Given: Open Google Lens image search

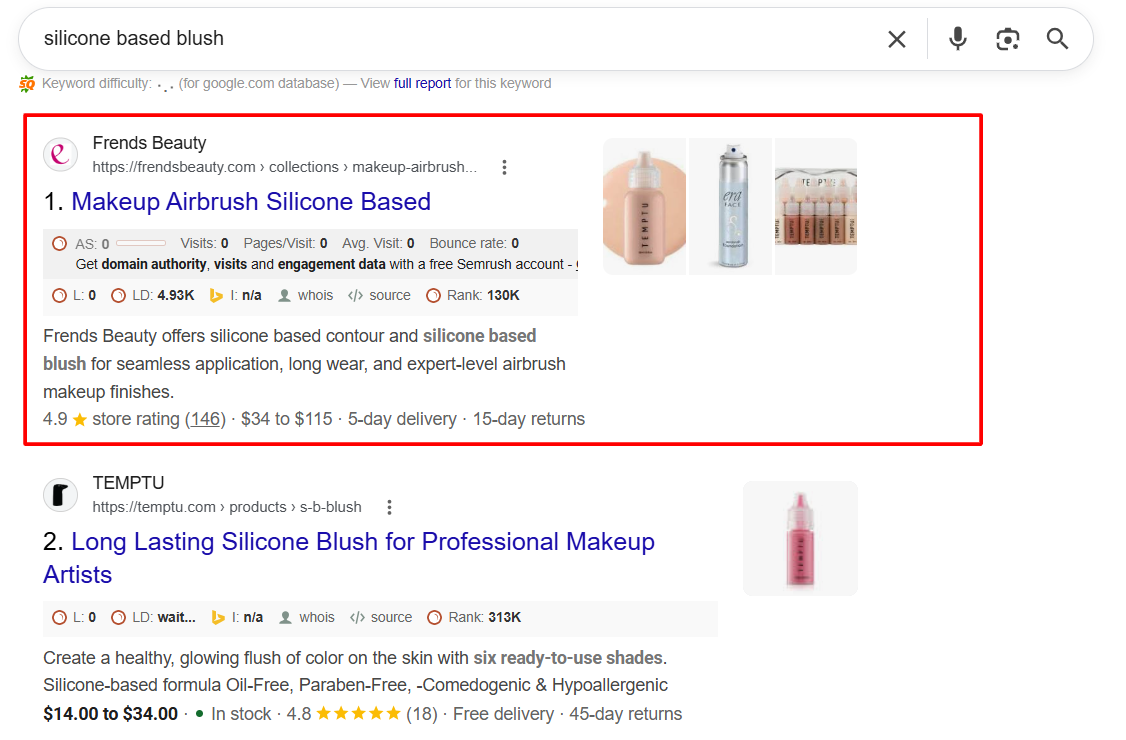Looking at the screenshot, I should pyautogui.click(x=1008, y=39).
